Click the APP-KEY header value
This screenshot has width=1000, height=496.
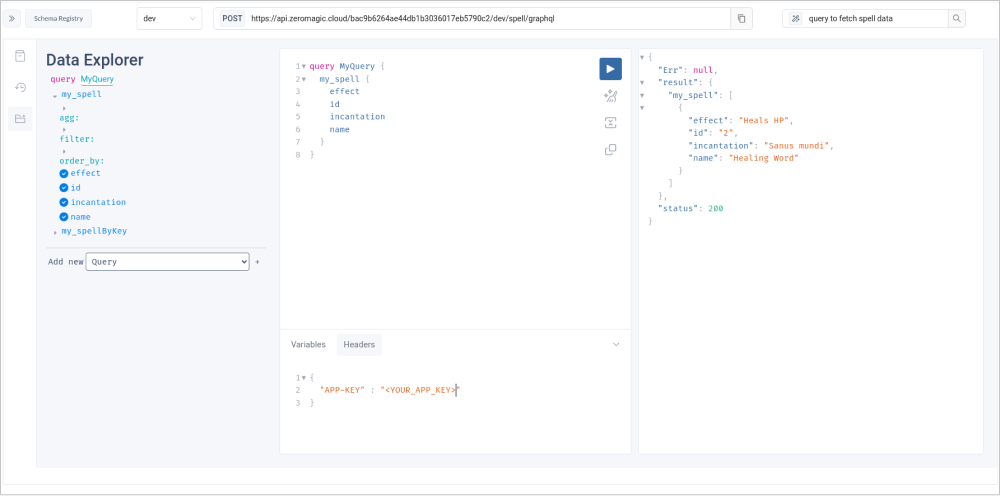420,390
